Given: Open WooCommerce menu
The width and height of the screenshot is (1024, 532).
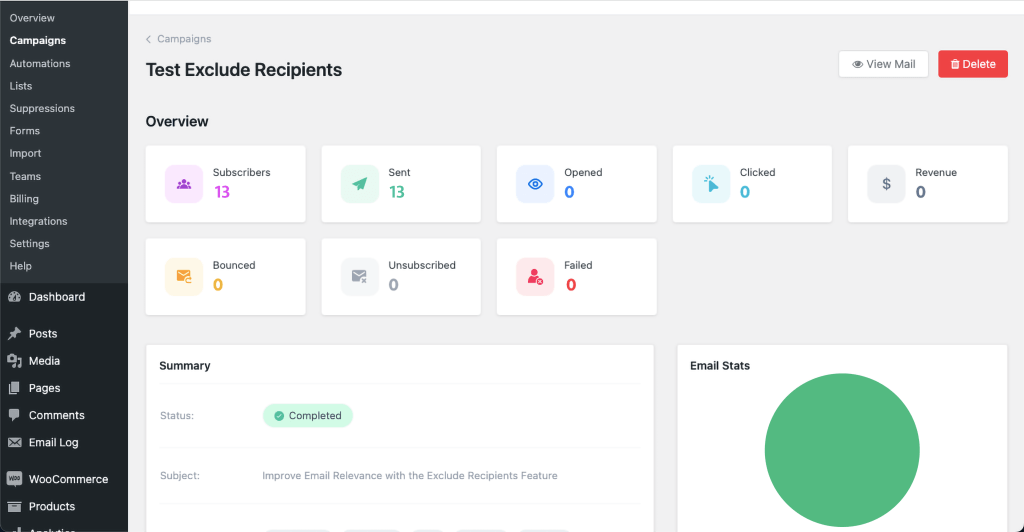Looking at the screenshot, I should (x=69, y=479).
